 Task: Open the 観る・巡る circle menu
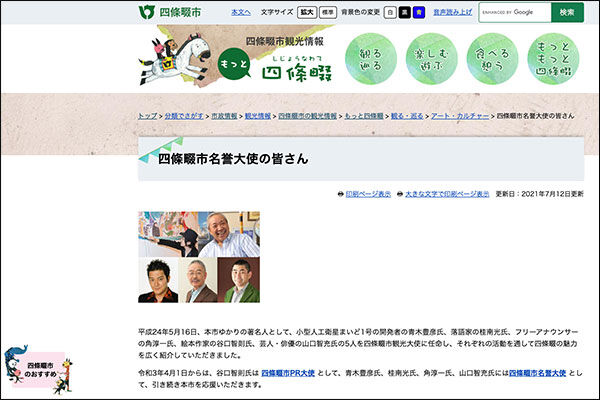tap(371, 59)
